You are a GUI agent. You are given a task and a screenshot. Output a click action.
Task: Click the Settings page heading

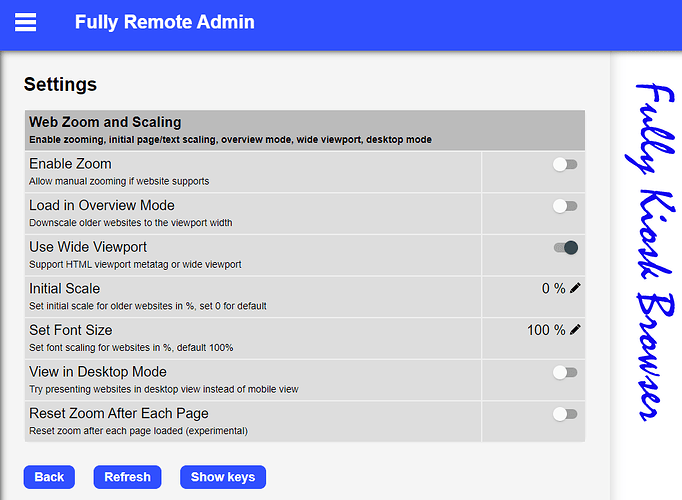(x=60, y=84)
